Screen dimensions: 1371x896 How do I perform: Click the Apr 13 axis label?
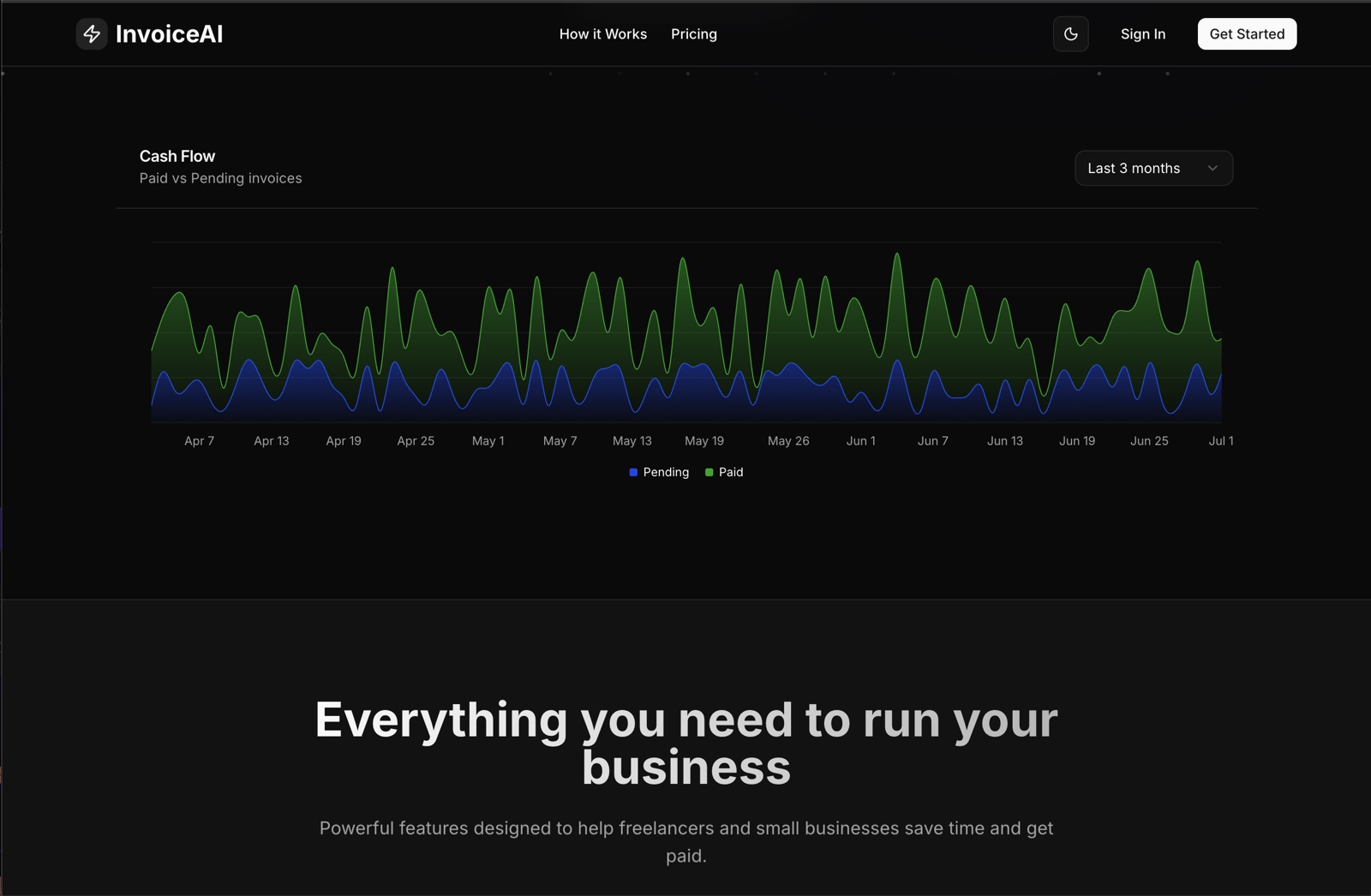tap(272, 441)
